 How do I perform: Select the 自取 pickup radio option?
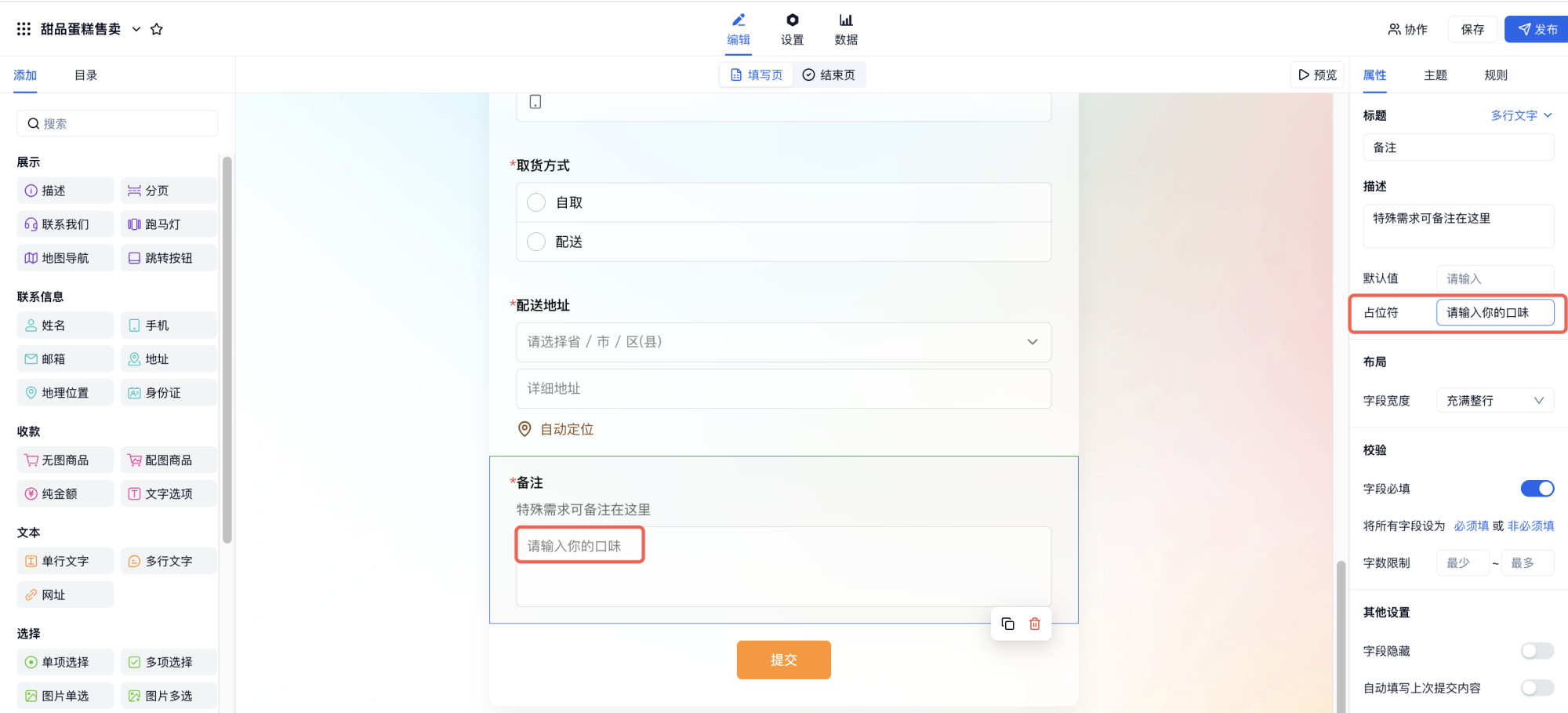point(536,202)
